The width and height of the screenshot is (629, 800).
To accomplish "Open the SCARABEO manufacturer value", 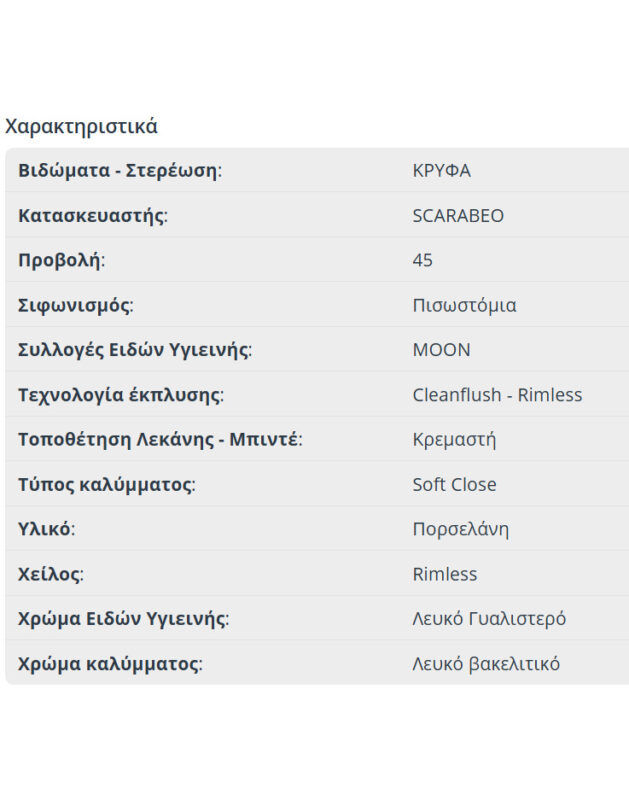I will [458, 215].
